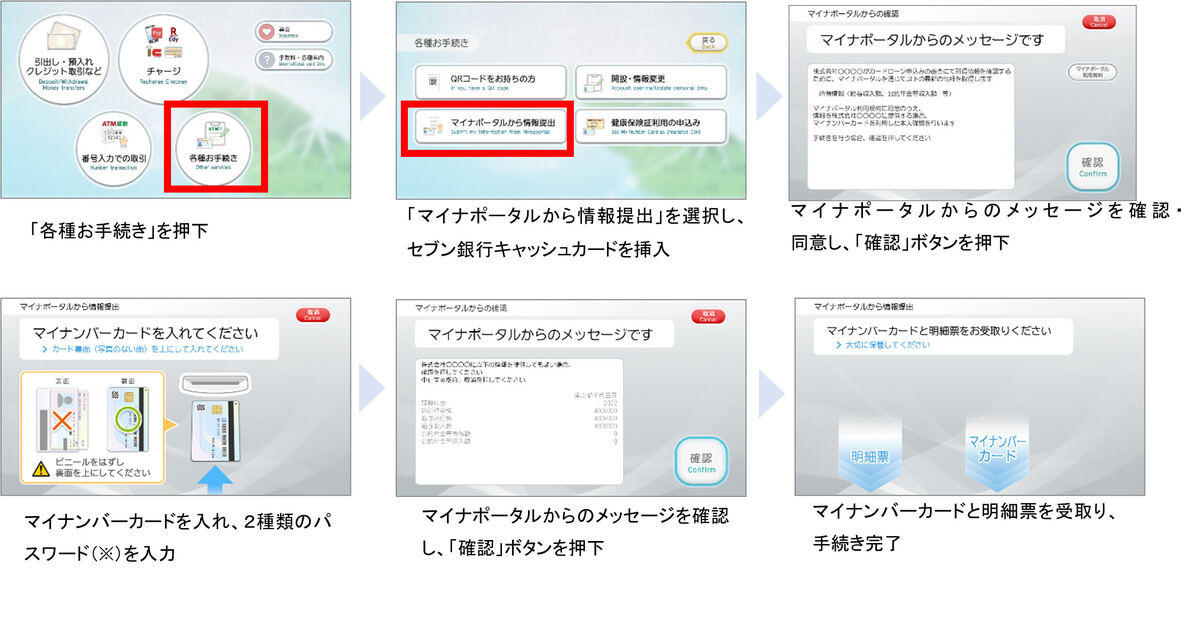Tap the 各種お手続き Other services button
Screen dimensions: 1200x622
pyautogui.click(x=212, y=147)
